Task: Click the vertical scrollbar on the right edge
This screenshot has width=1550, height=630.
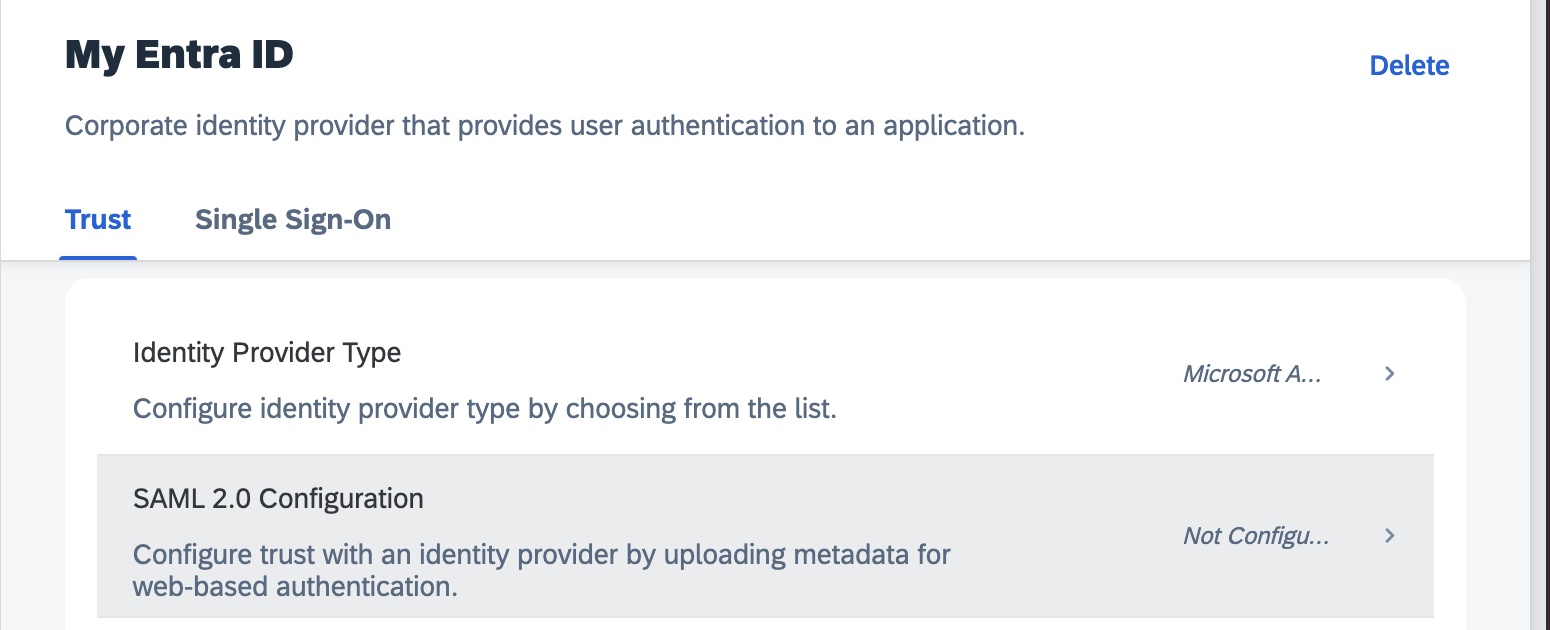Action: 1540,300
